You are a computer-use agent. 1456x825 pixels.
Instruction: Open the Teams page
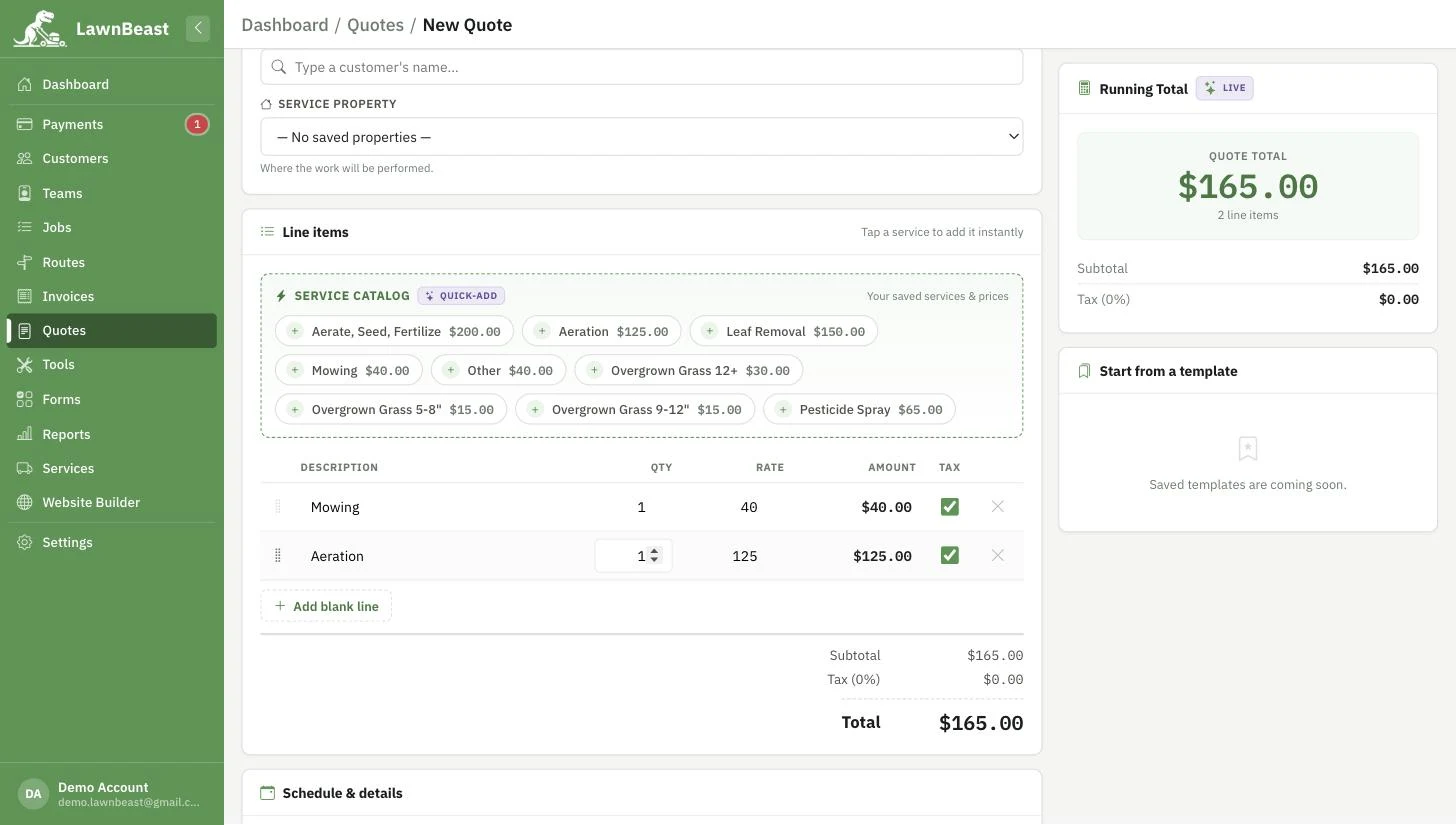tap(112, 193)
